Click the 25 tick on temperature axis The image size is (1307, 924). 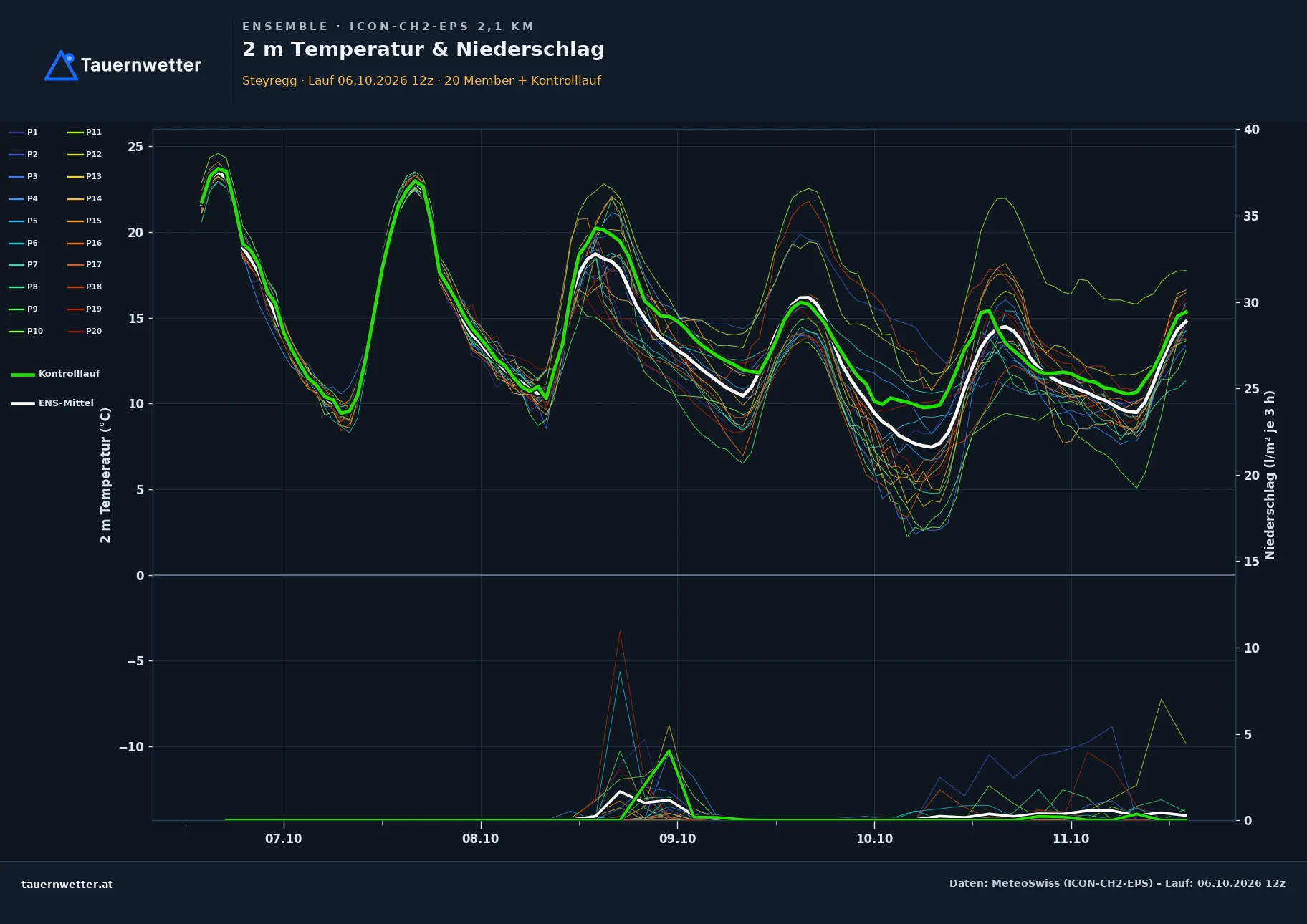tap(135, 147)
